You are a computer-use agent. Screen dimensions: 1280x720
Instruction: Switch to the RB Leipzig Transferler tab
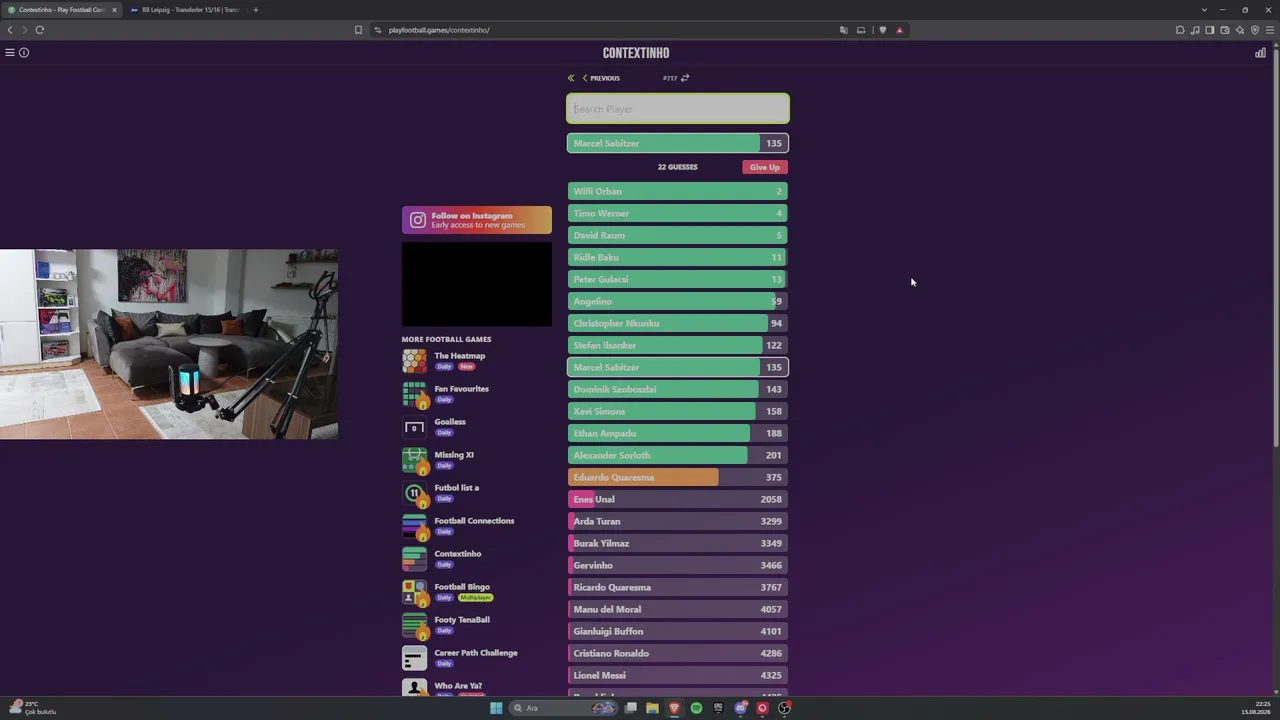pos(185,10)
